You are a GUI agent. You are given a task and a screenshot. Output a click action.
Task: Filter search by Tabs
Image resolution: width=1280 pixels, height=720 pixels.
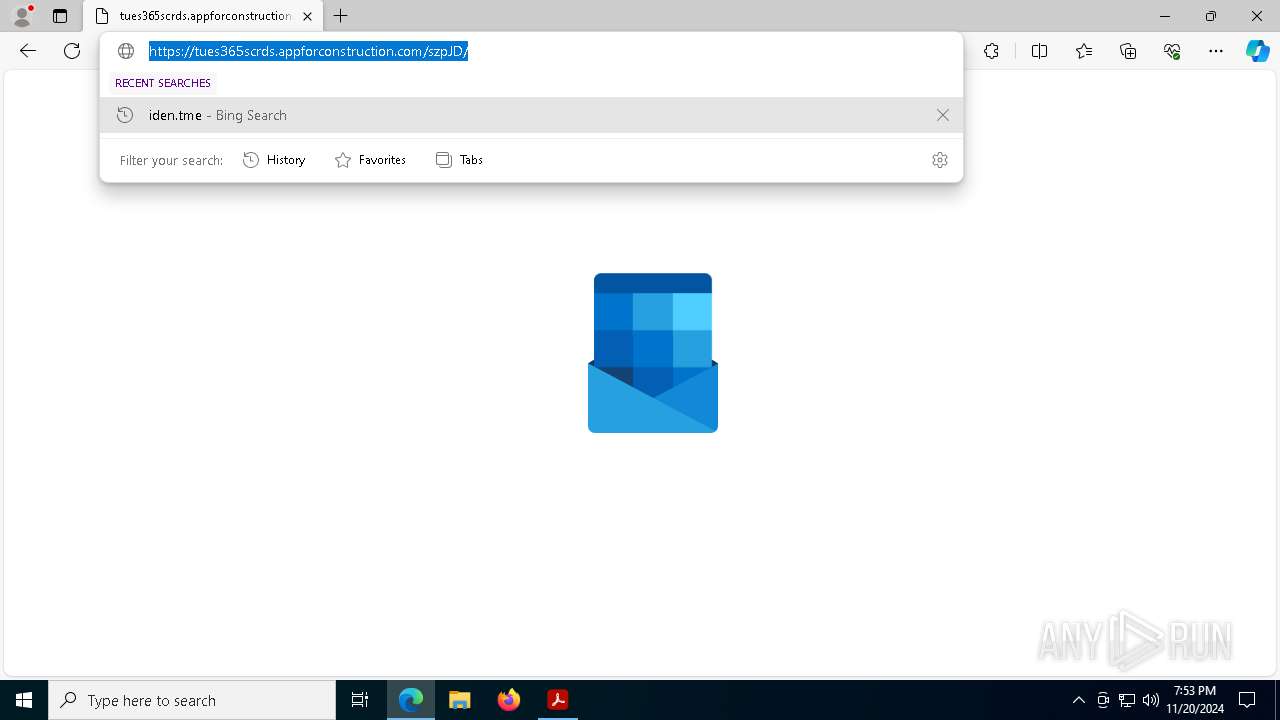(459, 160)
